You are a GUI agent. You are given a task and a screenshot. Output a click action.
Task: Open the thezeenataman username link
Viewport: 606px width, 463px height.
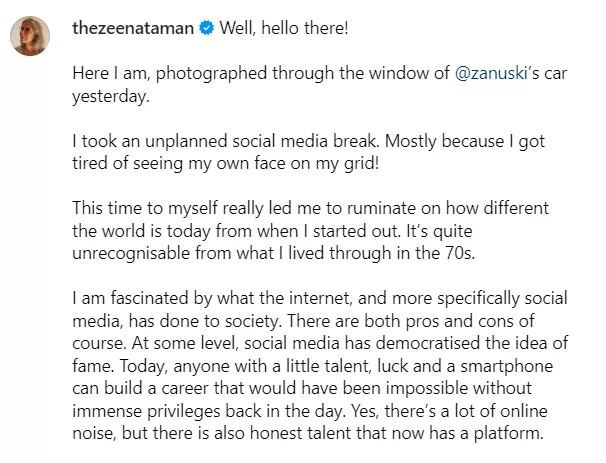(x=131, y=28)
